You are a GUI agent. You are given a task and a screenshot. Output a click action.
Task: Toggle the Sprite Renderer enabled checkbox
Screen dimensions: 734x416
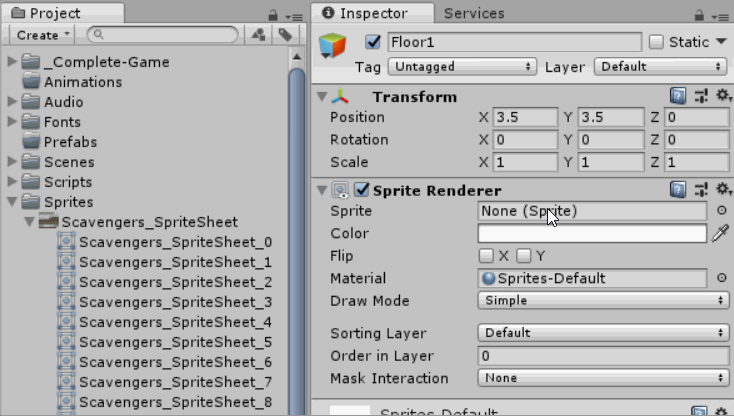361,190
